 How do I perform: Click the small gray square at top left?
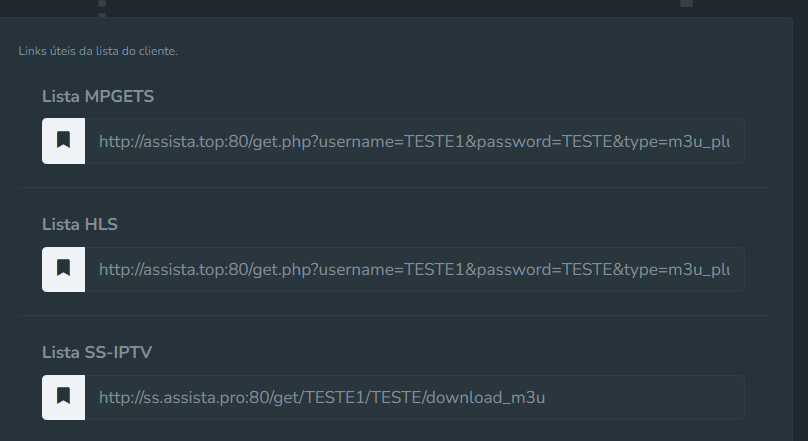coord(102,3)
